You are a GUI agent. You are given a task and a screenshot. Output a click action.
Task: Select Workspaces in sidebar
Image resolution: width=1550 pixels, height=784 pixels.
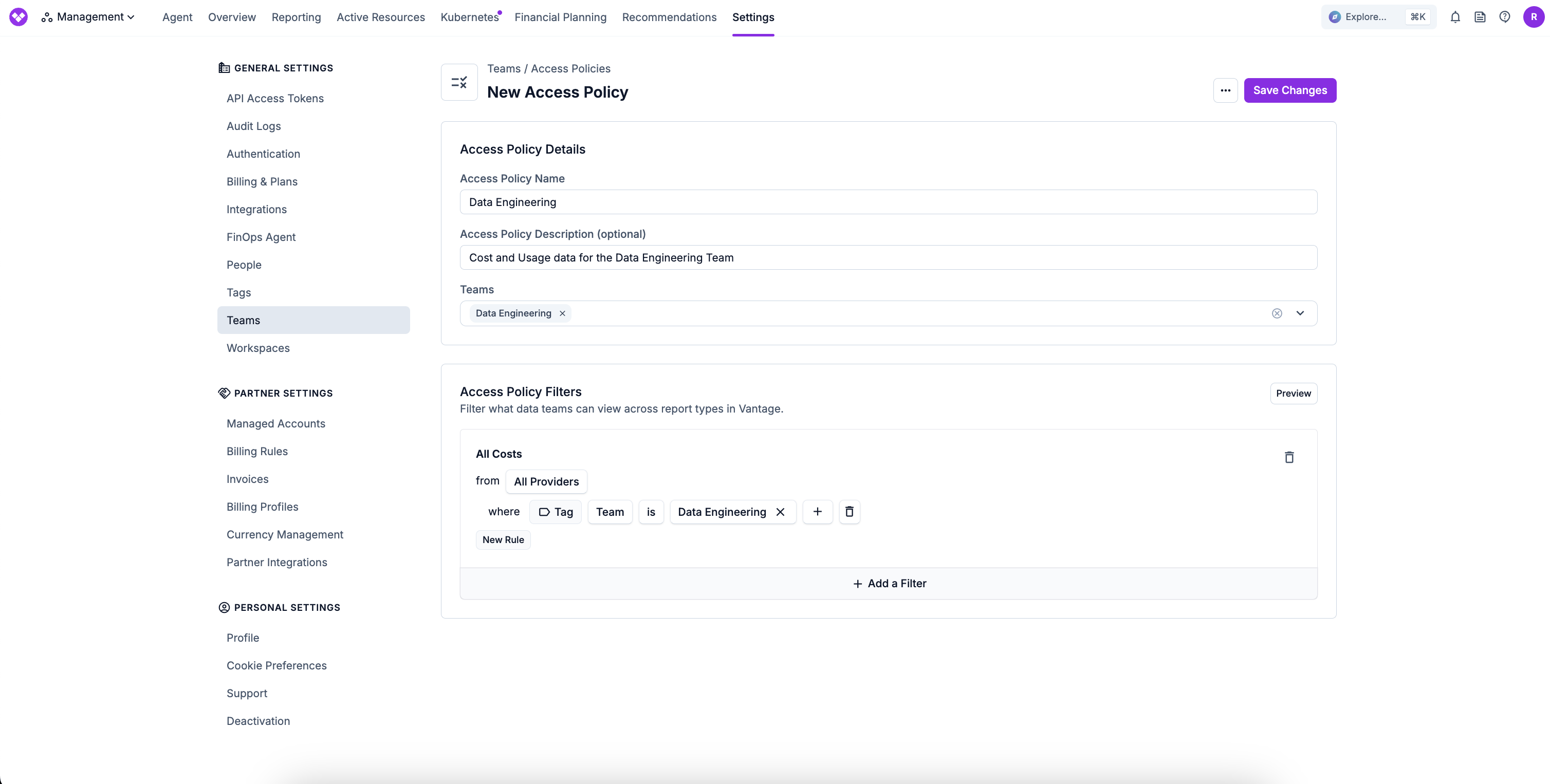[x=258, y=348]
